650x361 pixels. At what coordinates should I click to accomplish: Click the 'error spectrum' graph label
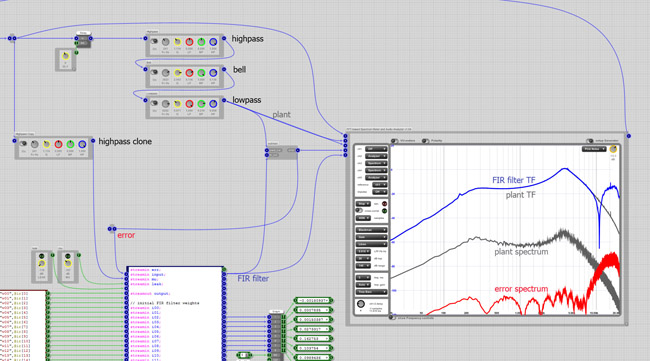coord(521,289)
